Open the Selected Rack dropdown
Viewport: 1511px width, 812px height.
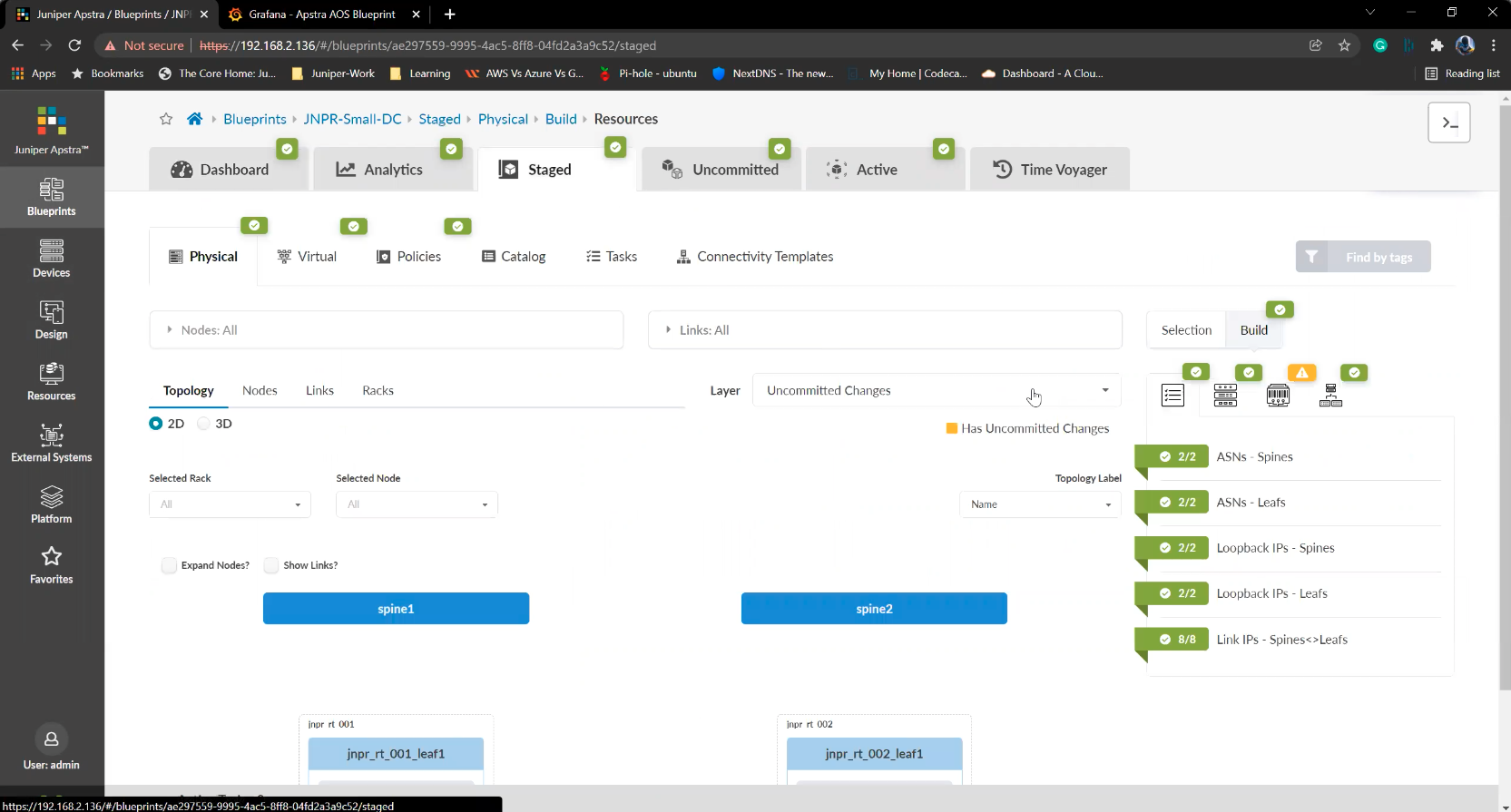[230, 504]
